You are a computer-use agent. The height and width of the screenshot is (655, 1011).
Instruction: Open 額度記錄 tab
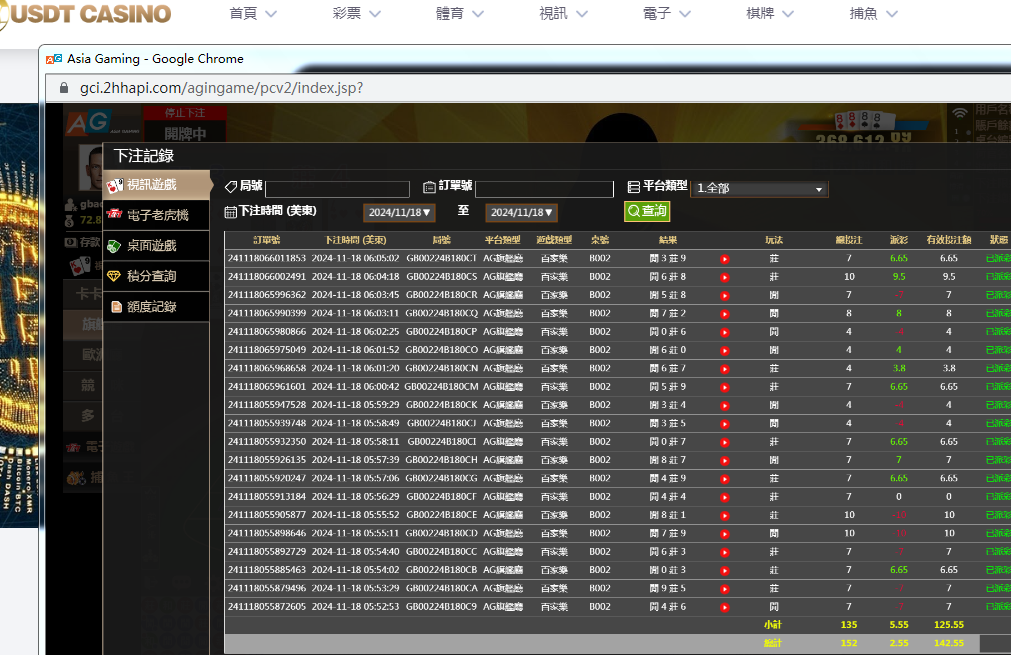pyautogui.click(x=157, y=307)
